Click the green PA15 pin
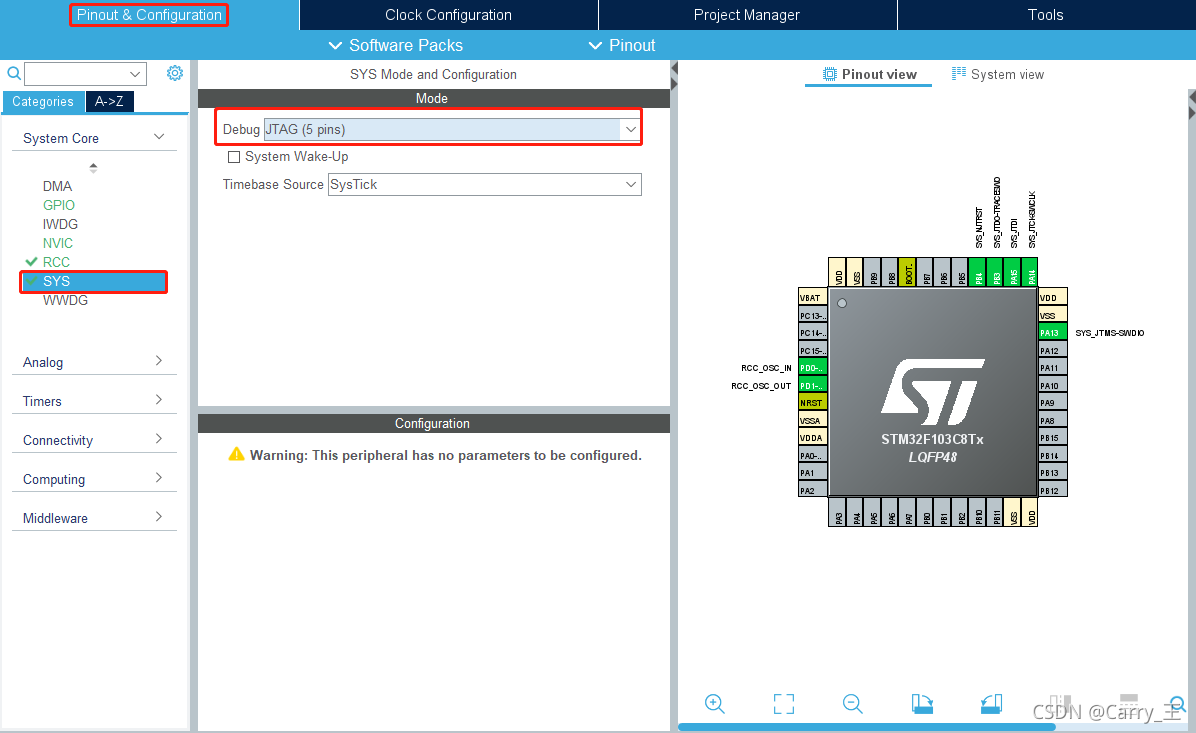The width and height of the screenshot is (1196, 733). coord(1012,272)
